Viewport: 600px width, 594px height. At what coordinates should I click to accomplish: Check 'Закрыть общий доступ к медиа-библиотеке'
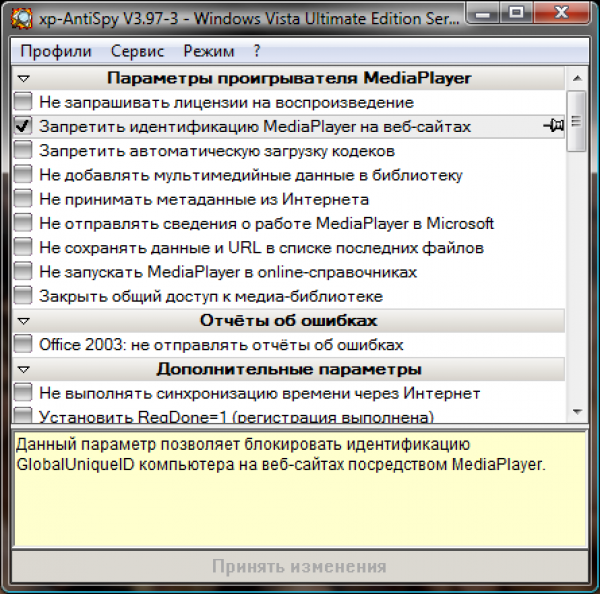(x=23, y=296)
